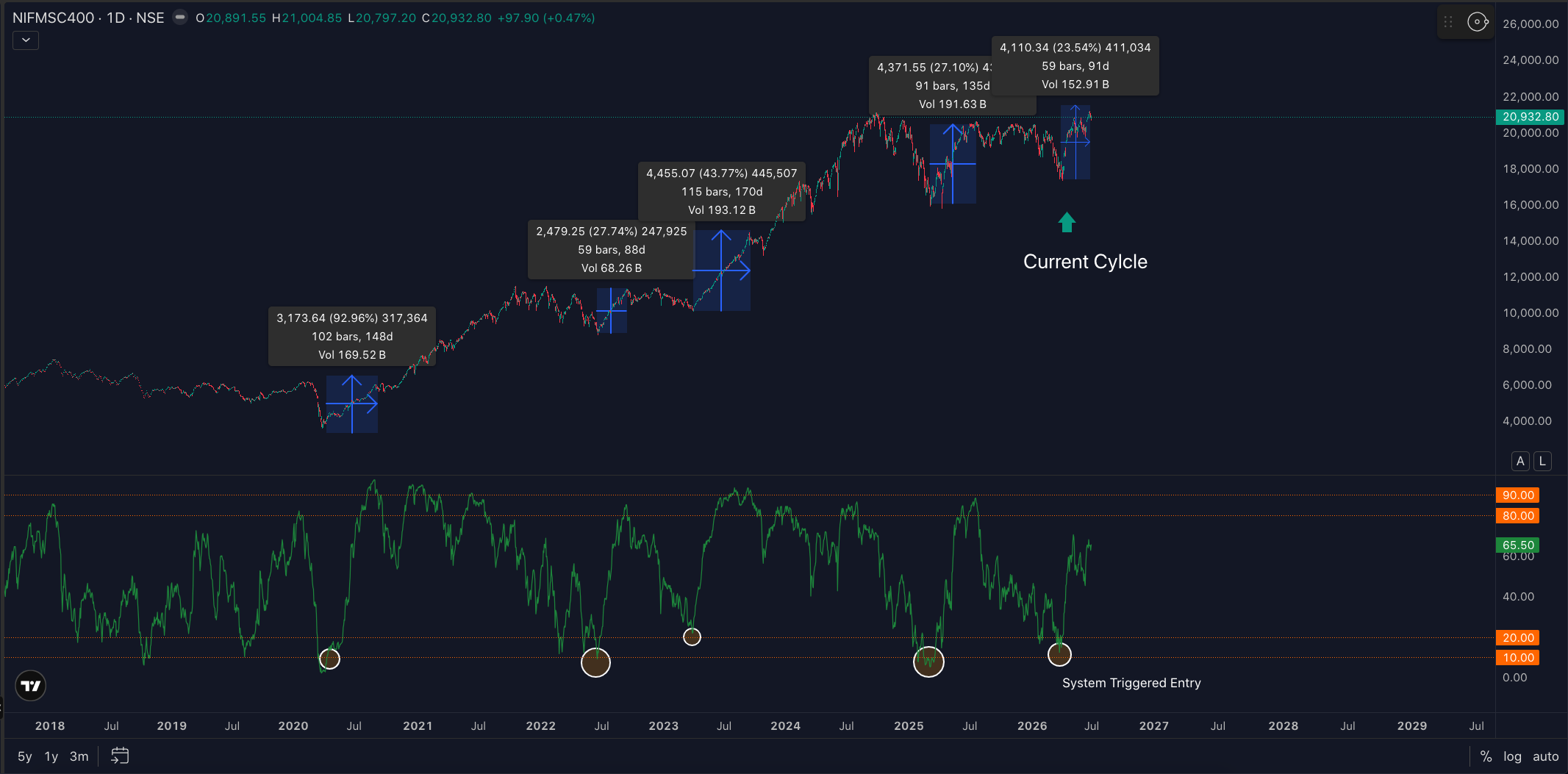Viewport: 1568px width, 774px height.
Task: Click the NIFMSC400 symbol title
Action: point(53,18)
